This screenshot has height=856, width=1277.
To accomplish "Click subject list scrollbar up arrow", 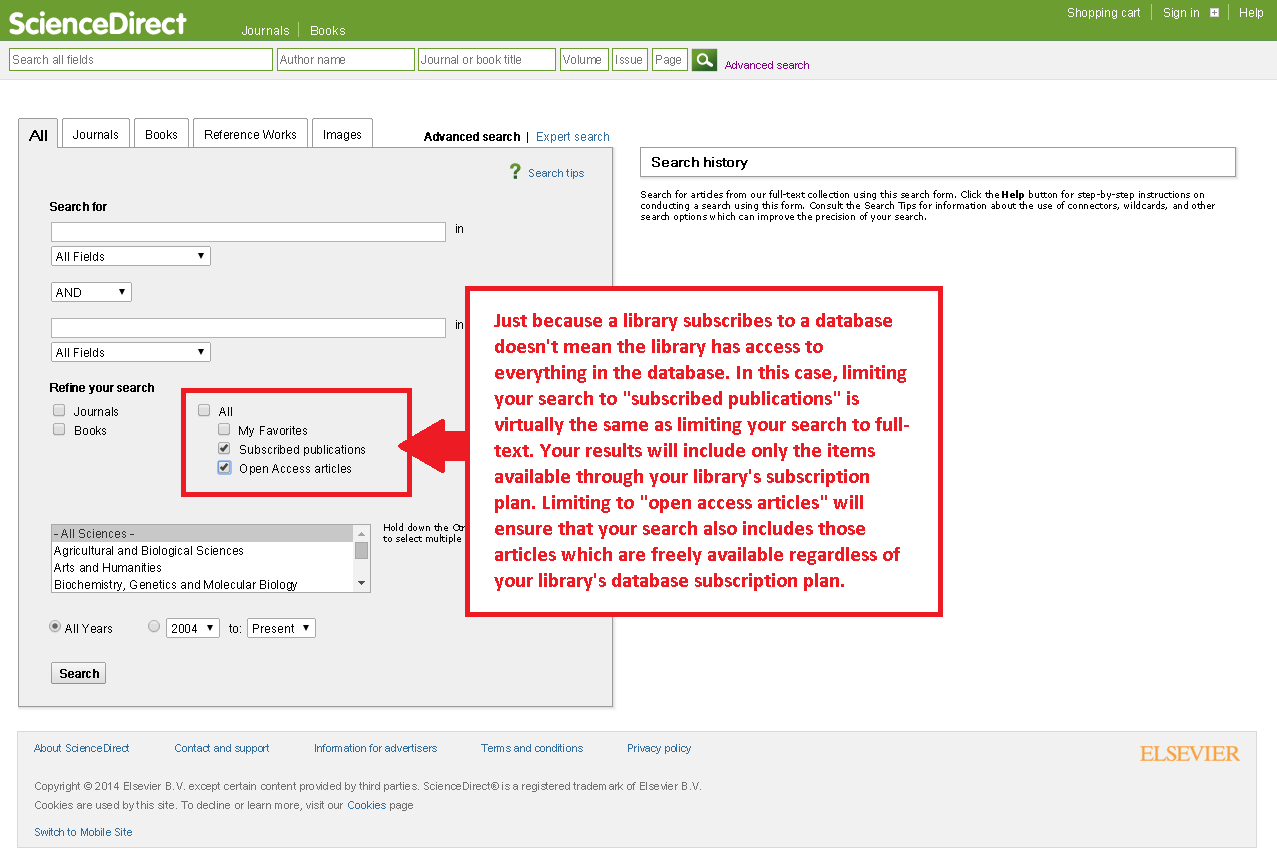I will pos(362,533).
